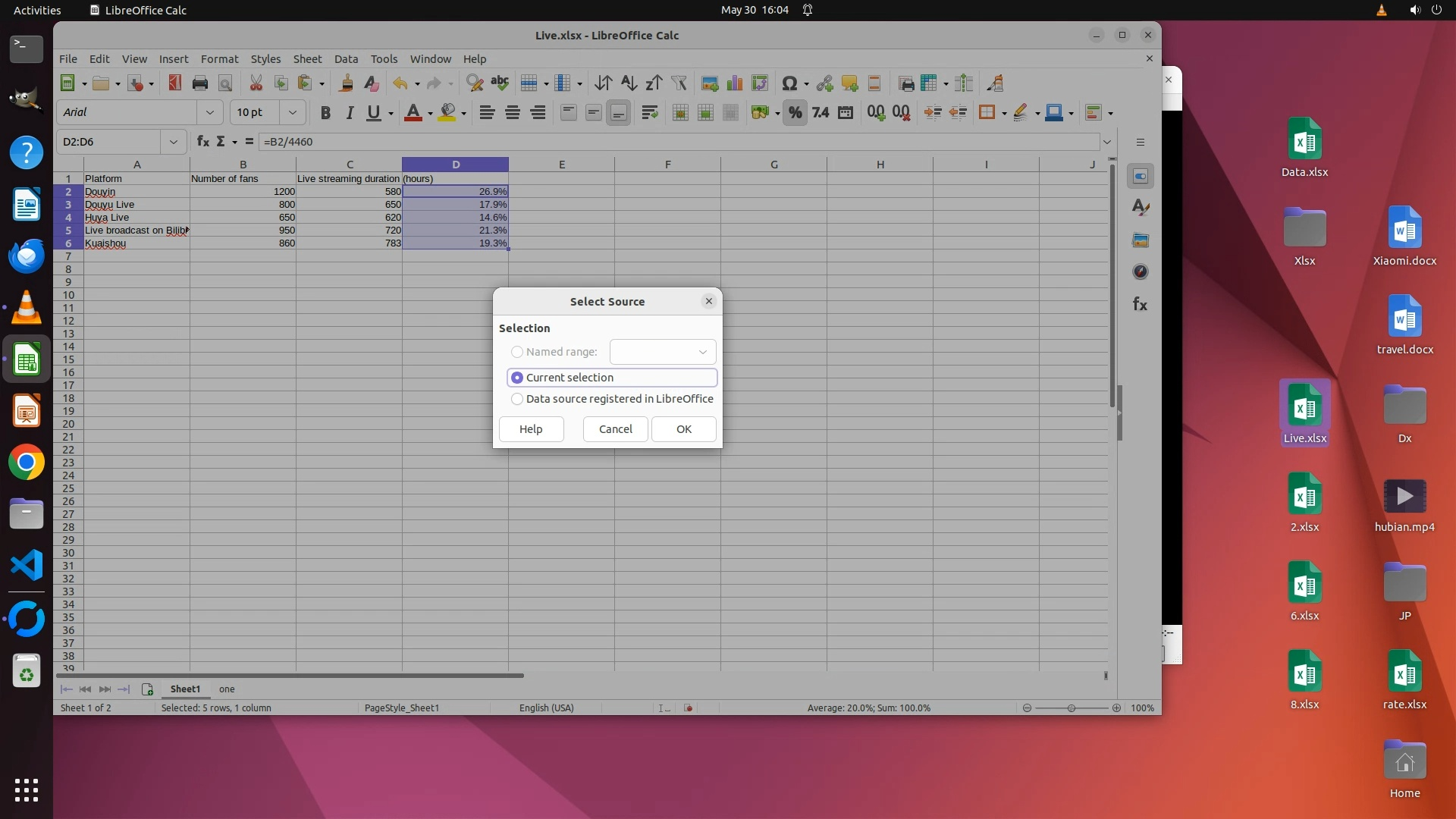Click Cancel in the dialog

[x=615, y=429]
